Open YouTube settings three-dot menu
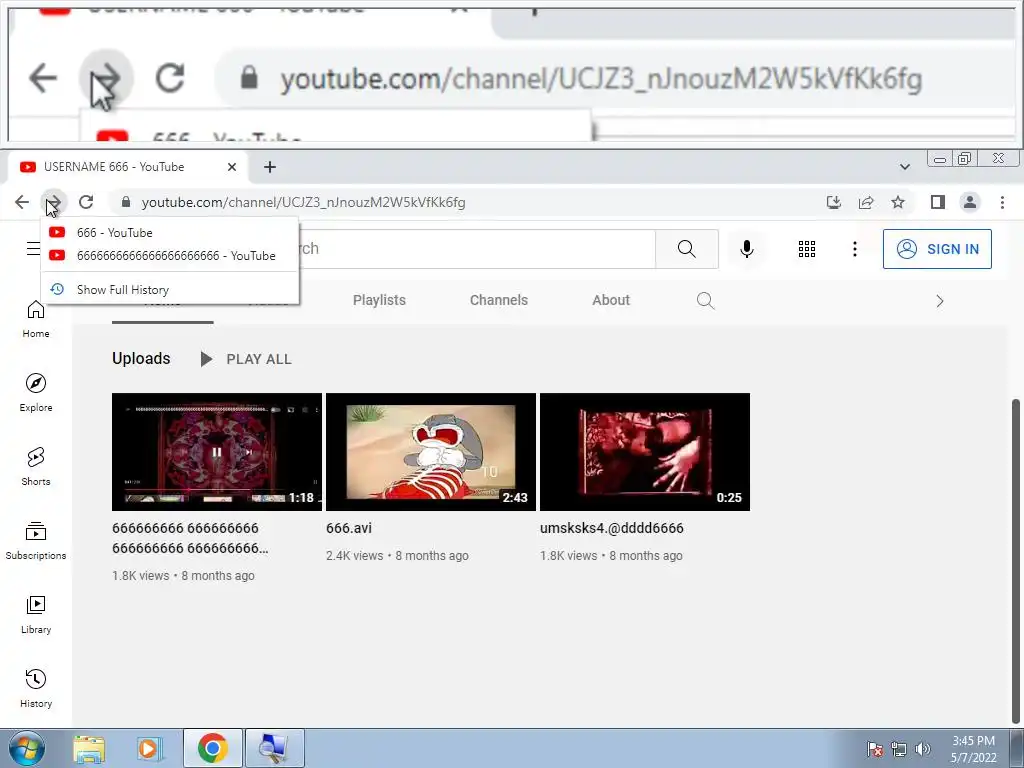1024x768 pixels. coord(854,249)
